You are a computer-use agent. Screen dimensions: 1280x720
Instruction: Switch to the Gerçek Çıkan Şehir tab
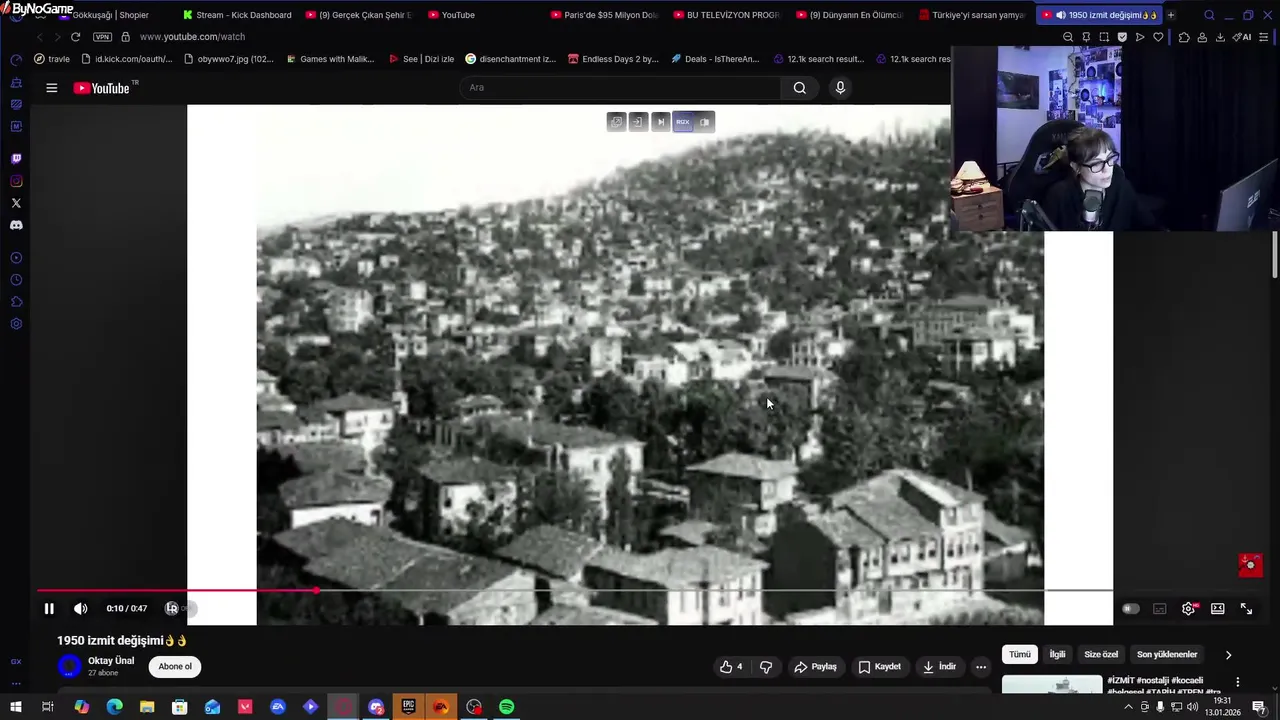tap(358, 15)
